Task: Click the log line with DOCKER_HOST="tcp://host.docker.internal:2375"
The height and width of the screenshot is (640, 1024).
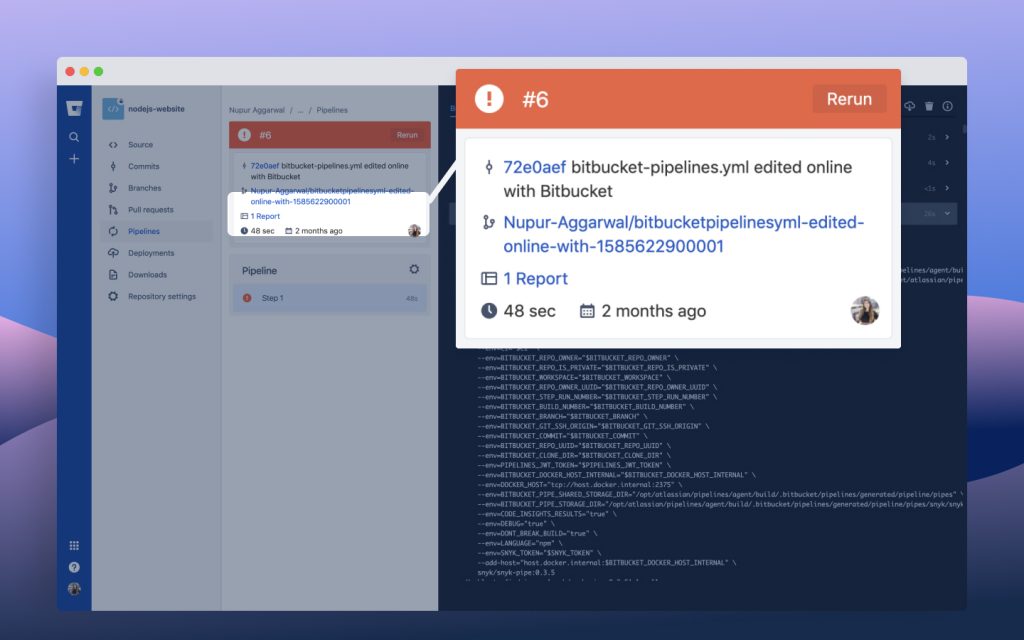Action: click(581, 485)
